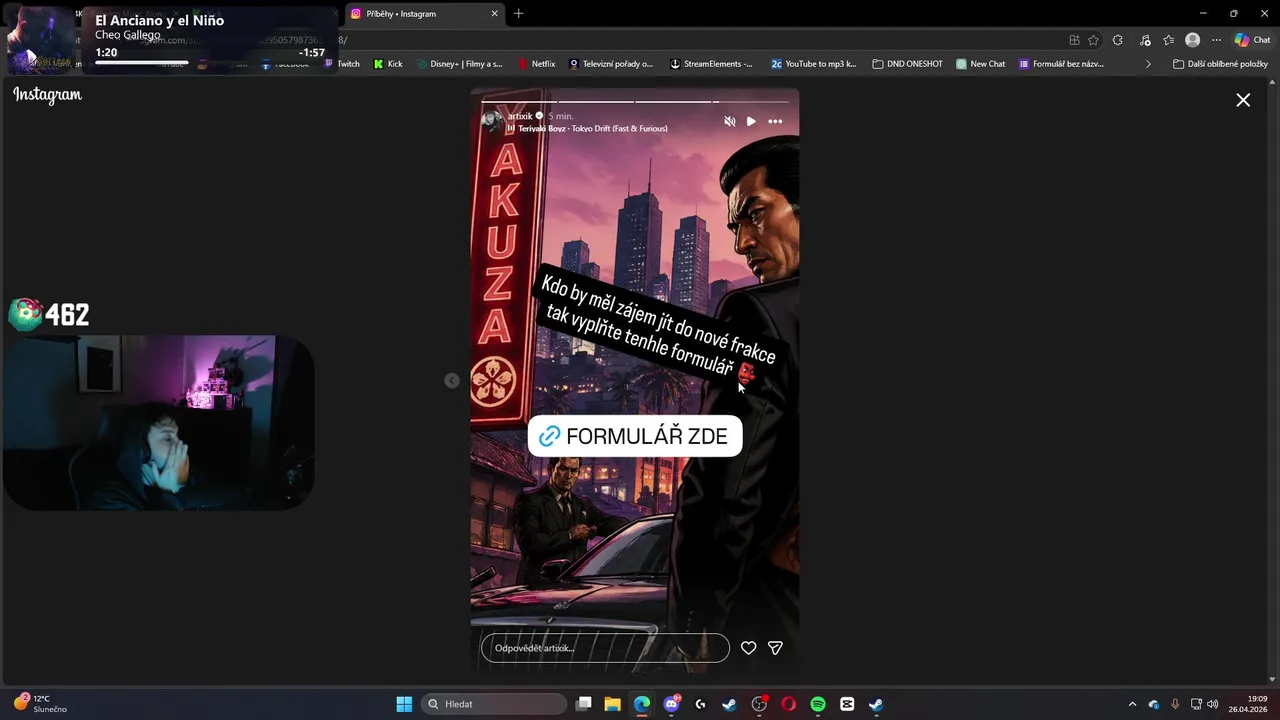Open Logitech G HUB from the taskbar
1280x720 pixels.
click(700, 704)
